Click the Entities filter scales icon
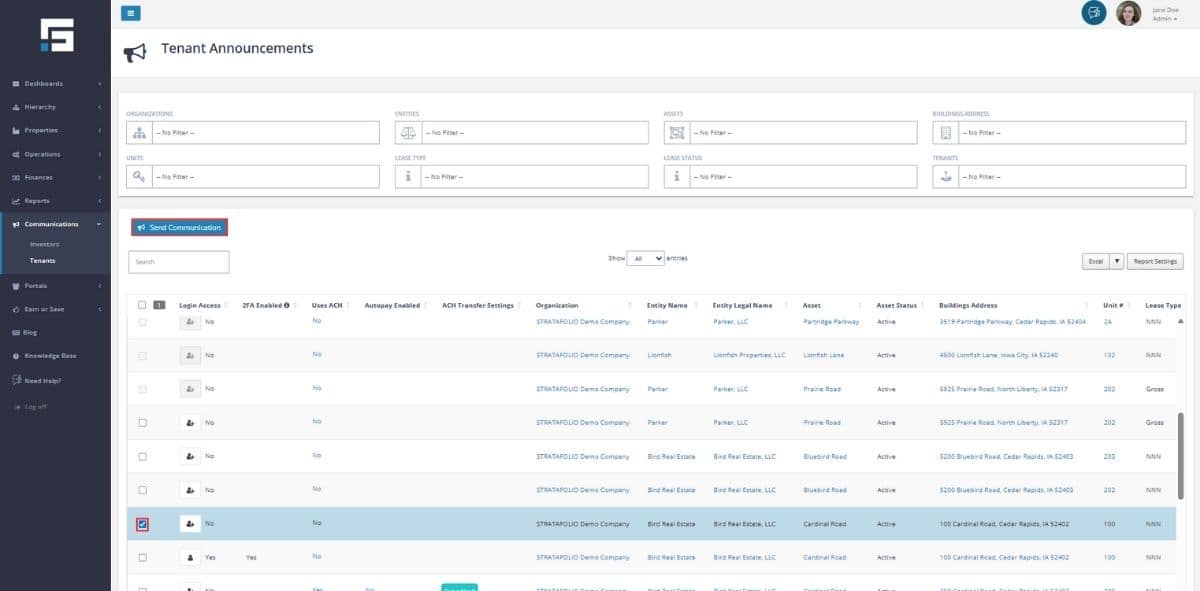This screenshot has width=1200, height=591. click(x=408, y=133)
